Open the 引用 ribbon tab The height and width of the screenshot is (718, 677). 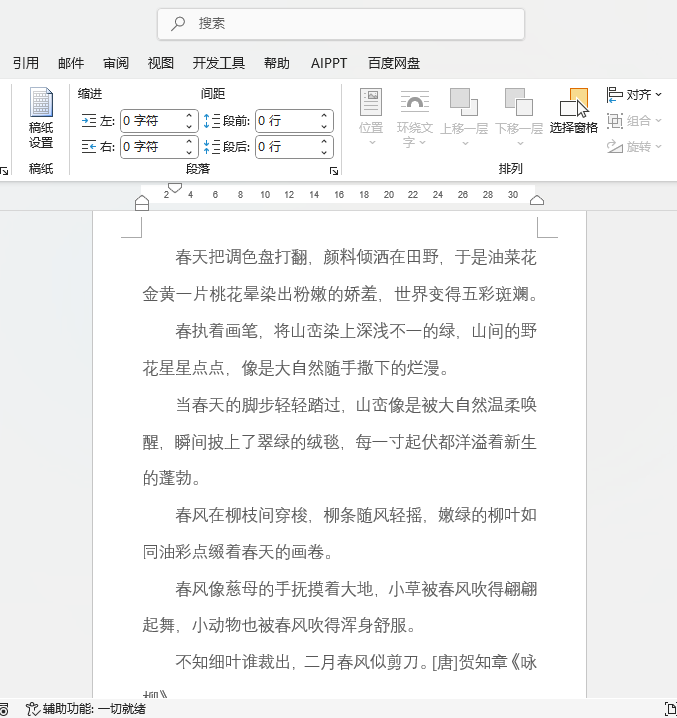coord(26,63)
